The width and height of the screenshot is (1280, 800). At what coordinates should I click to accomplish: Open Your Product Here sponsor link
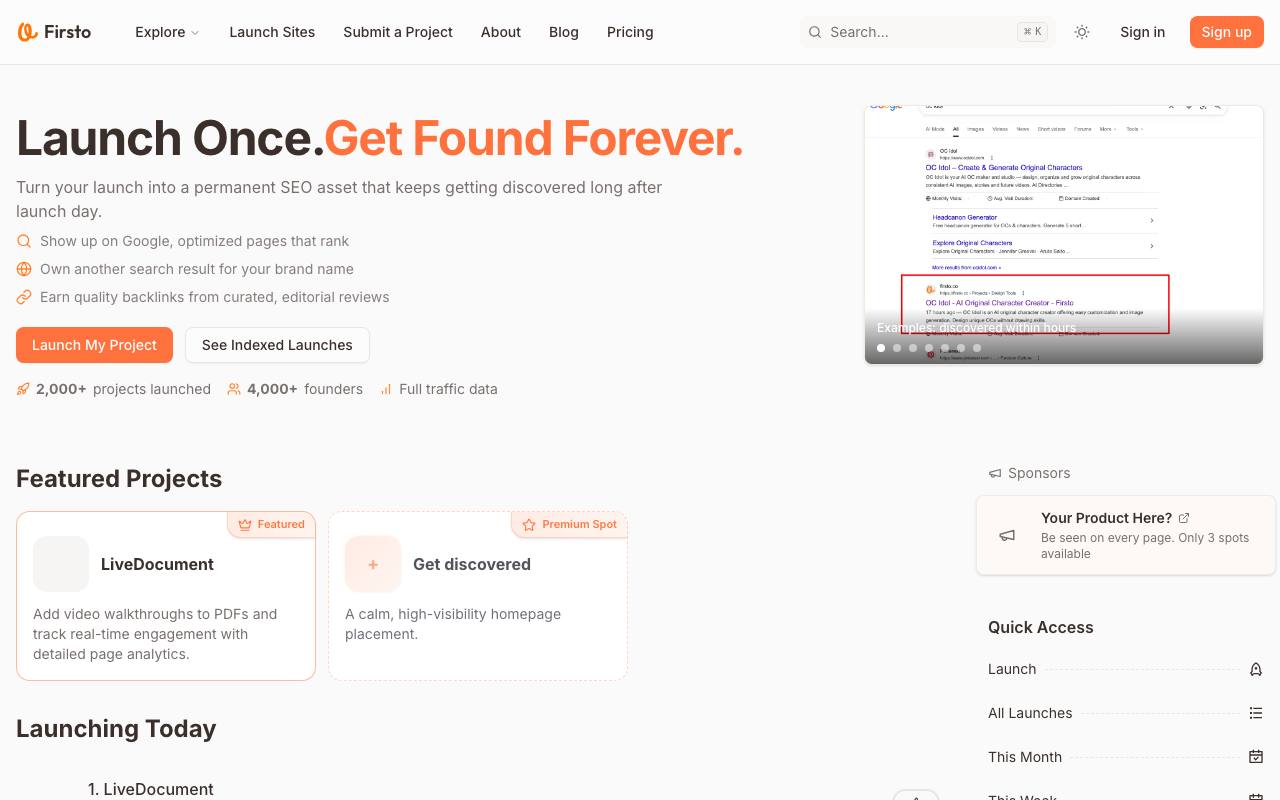pyautogui.click(x=1106, y=518)
